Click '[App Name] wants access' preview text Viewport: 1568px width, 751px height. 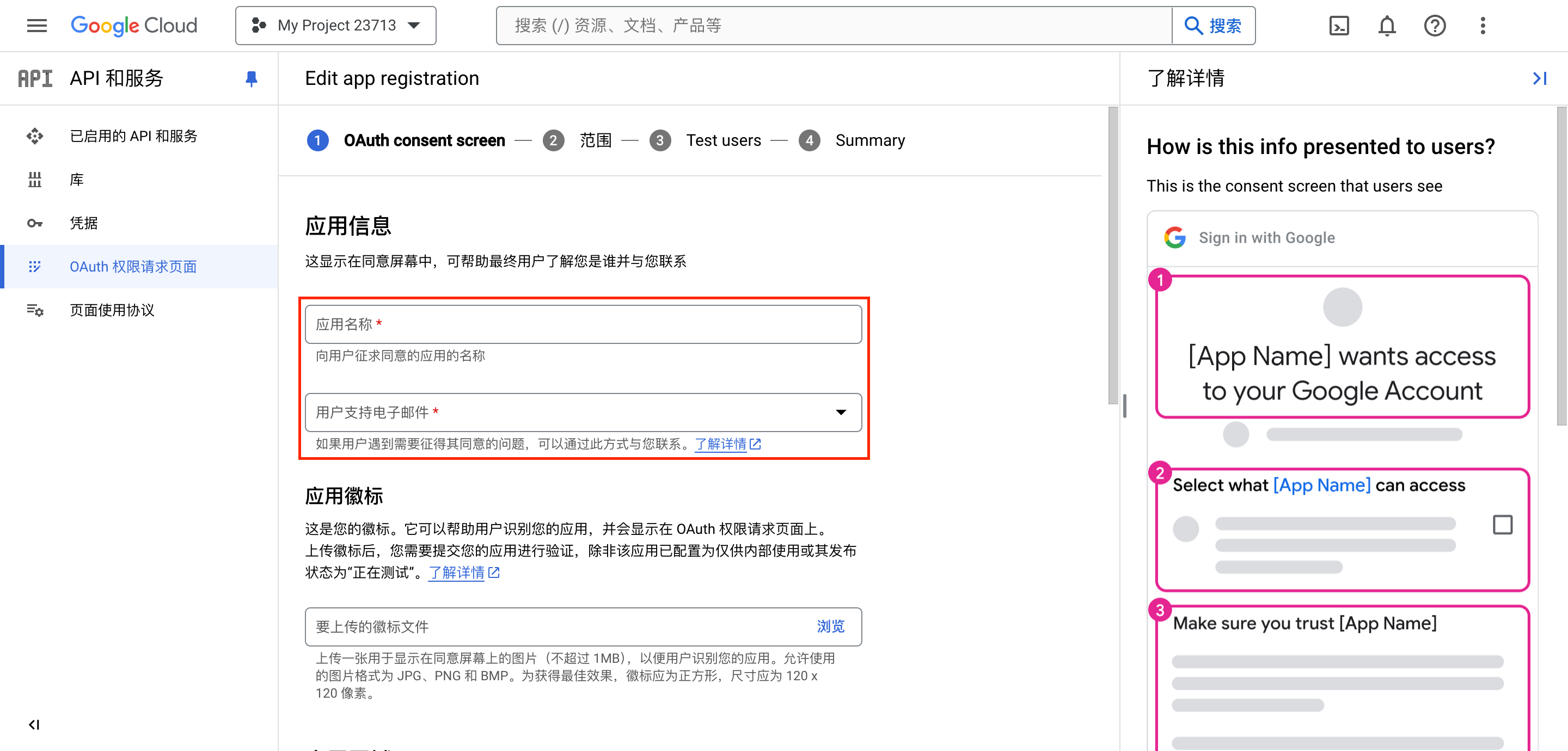click(1342, 355)
